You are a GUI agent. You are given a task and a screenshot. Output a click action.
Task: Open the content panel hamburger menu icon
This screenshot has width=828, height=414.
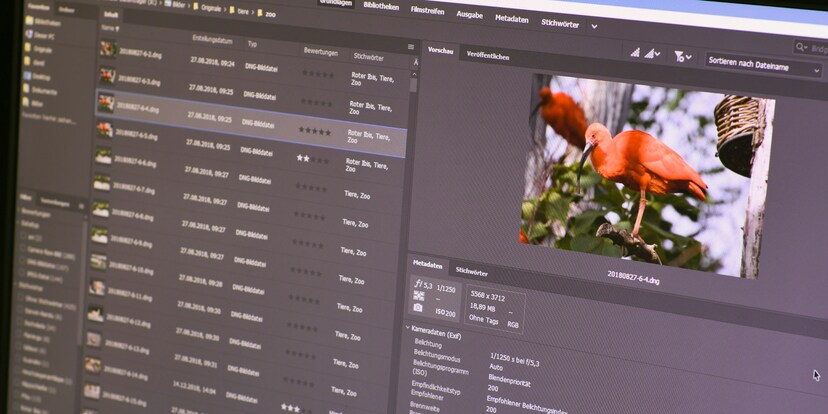point(410,47)
